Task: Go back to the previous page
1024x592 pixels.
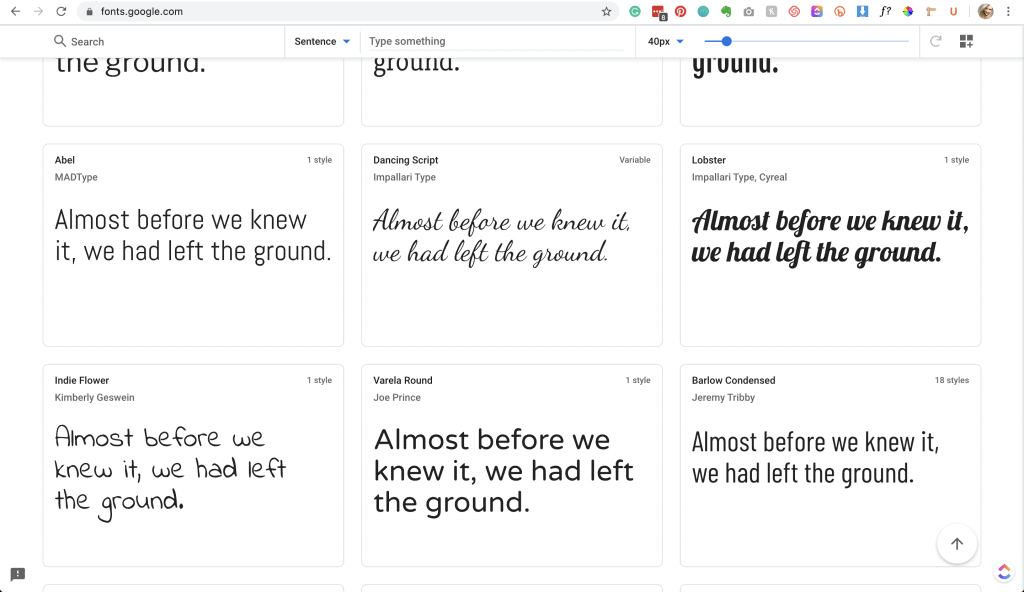Action: click(x=16, y=11)
